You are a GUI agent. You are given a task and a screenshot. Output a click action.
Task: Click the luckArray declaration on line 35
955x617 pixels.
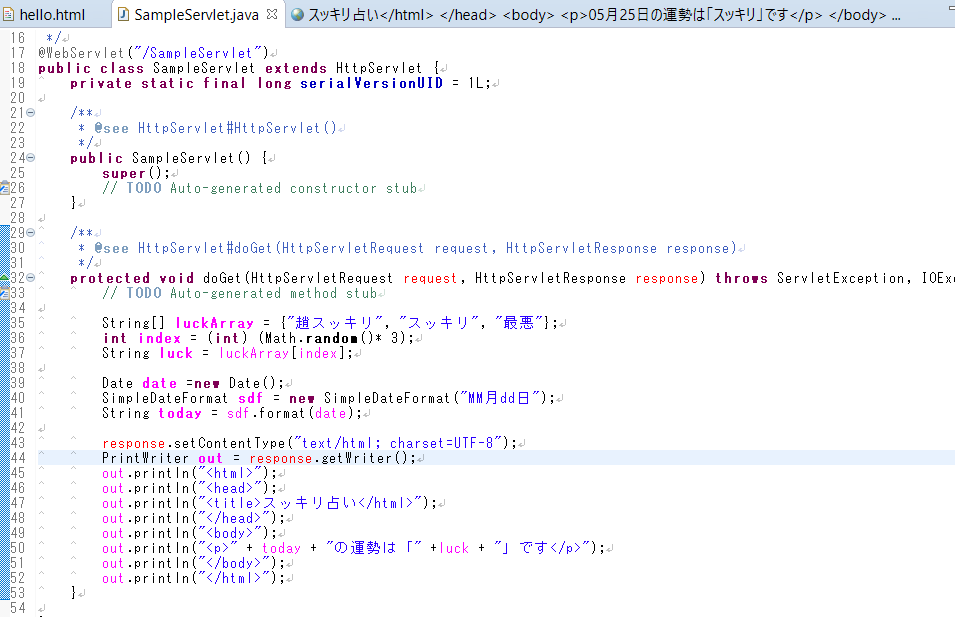[214, 323]
